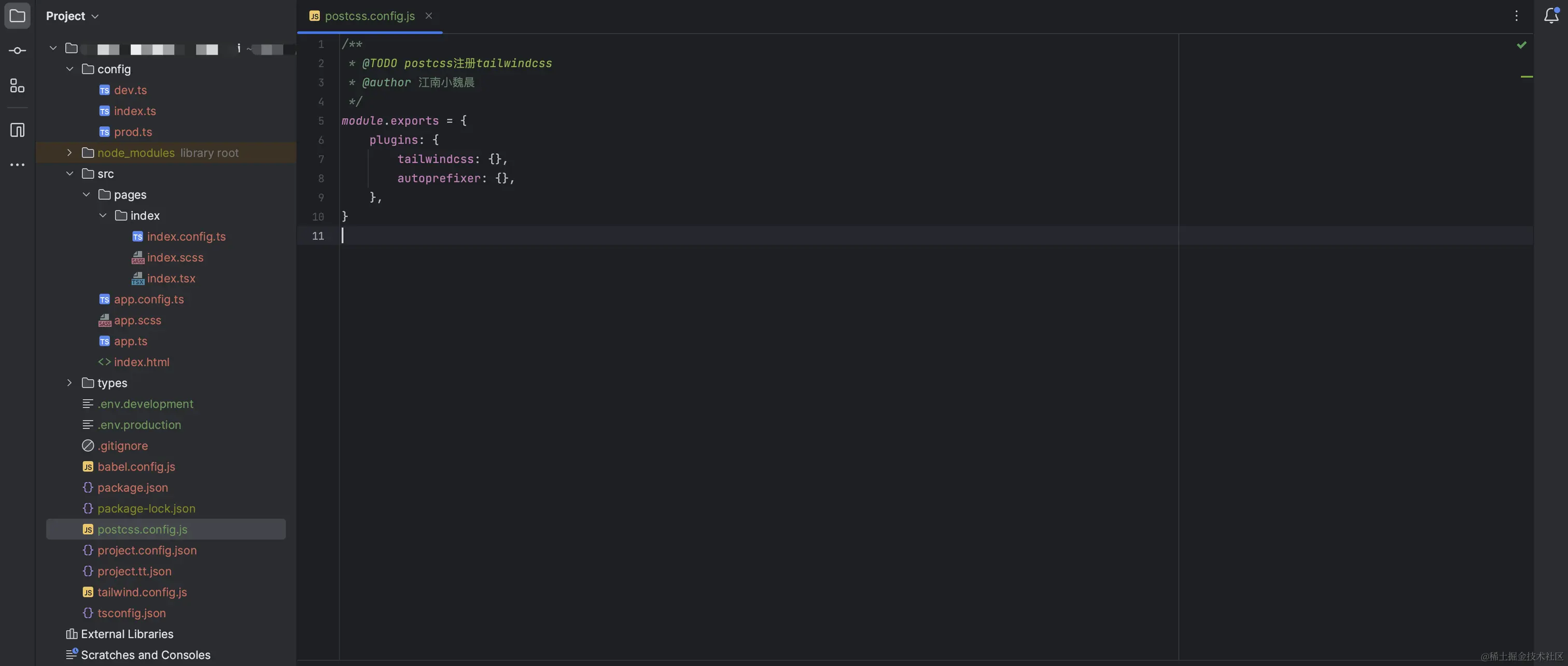Open Scratches and Consoles

[146, 655]
